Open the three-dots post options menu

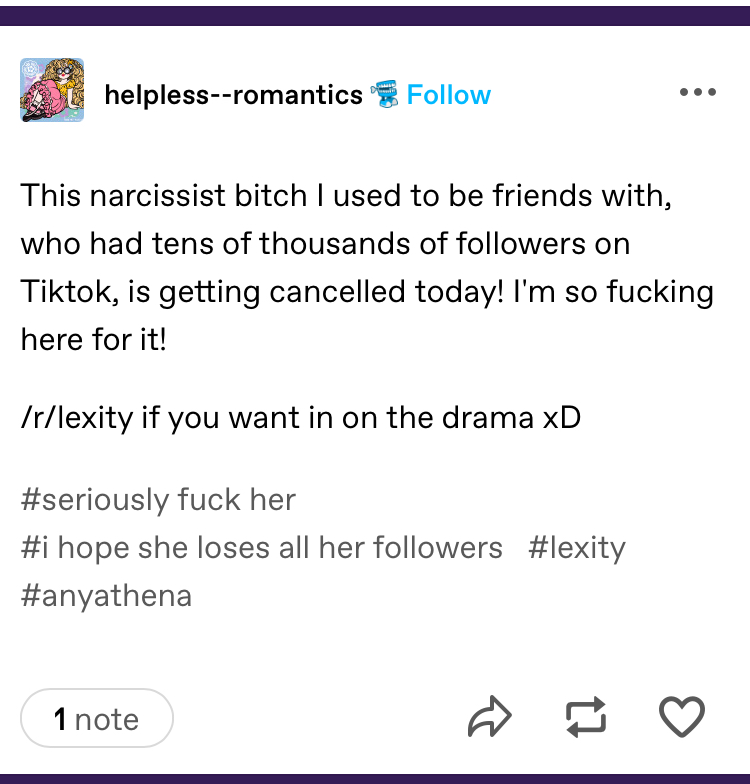698,92
